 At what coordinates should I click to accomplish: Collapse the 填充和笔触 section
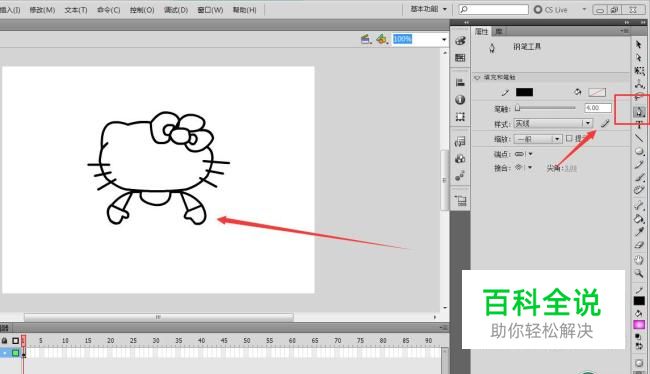(x=477, y=78)
